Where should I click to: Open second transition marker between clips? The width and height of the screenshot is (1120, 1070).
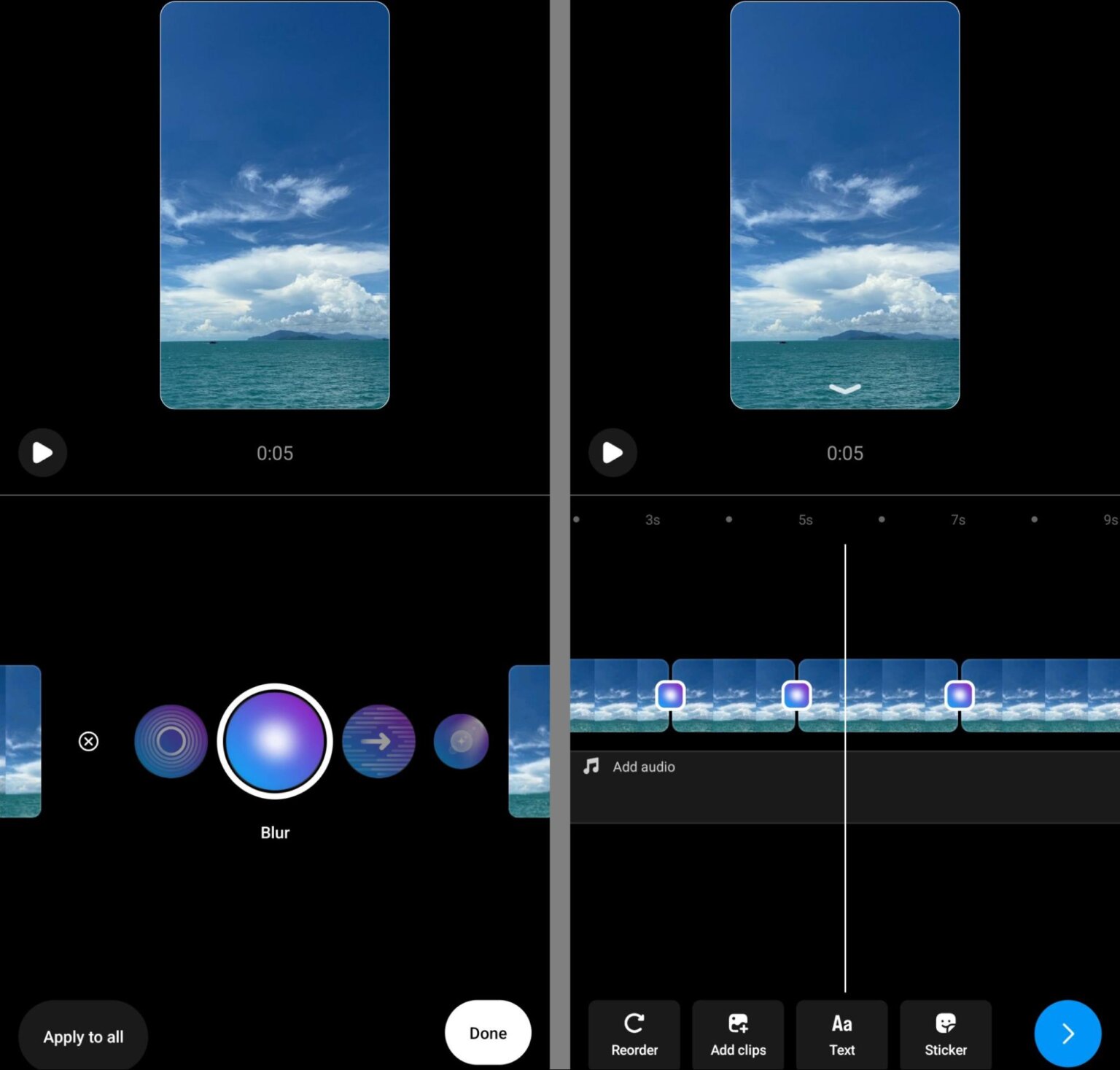coord(796,695)
